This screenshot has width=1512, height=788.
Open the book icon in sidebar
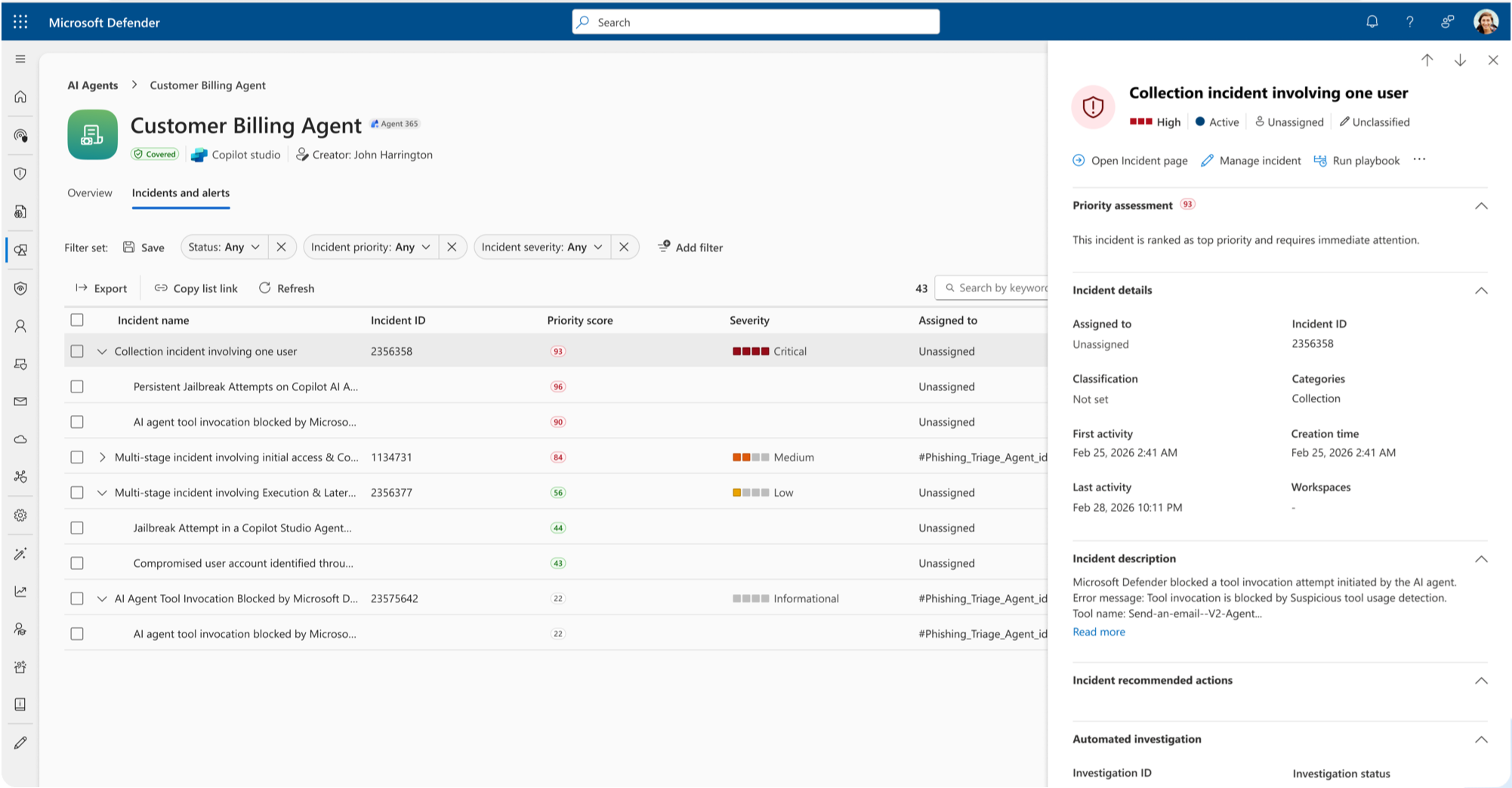20,704
